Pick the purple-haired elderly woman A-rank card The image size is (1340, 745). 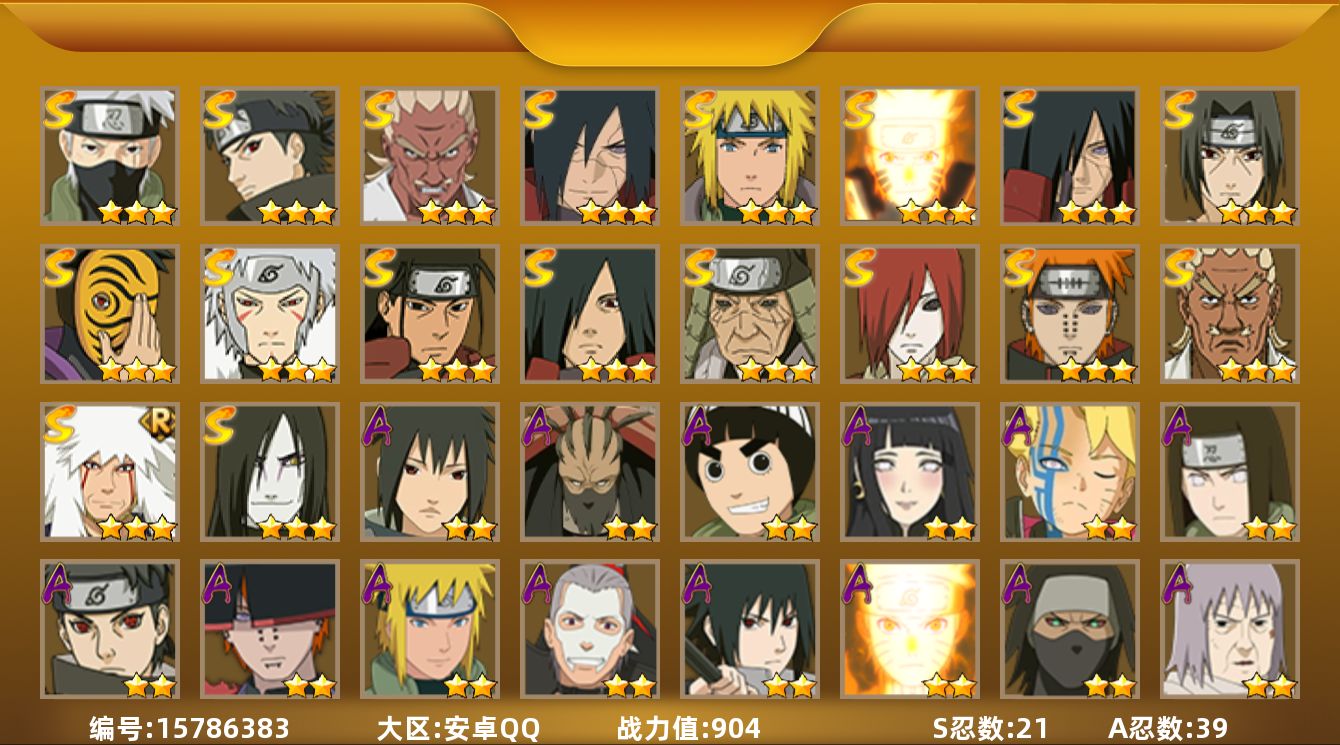(1230, 629)
